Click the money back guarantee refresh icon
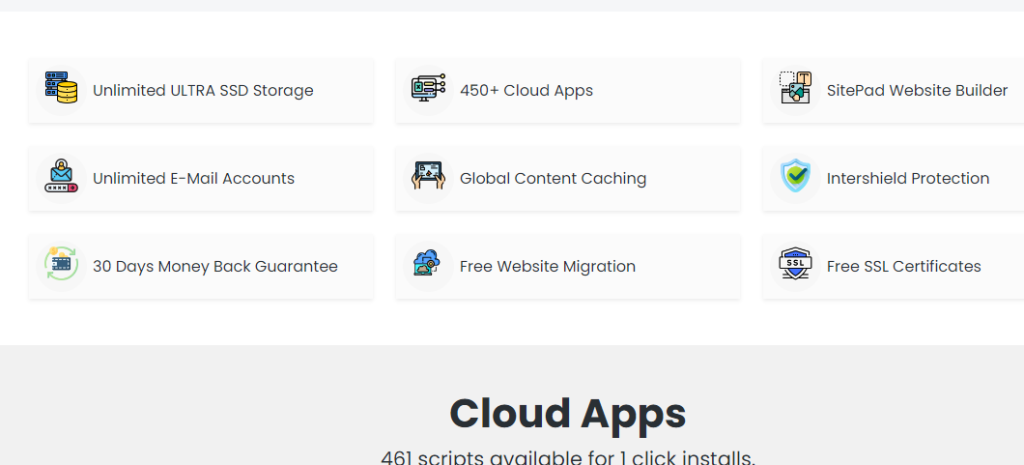The height and width of the screenshot is (465, 1024). tap(61, 263)
